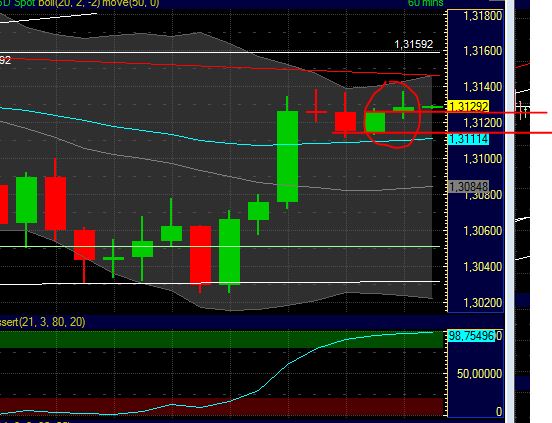Image resolution: width=552 pixels, height=423 pixels.
Task: Click the 1,31600 price axis label
Action: tap(482, 51)
